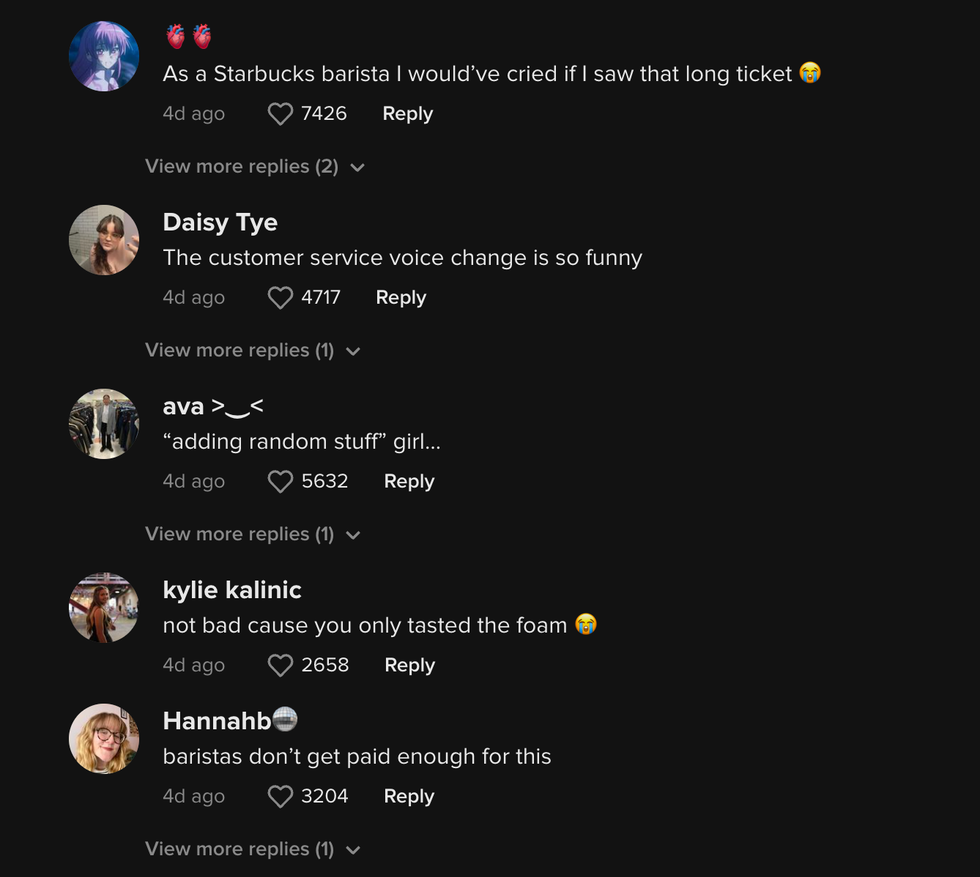The image size is (980, 877).
Task: Open Daisy Tye's profile via her username
Action: tap(220, 222)
